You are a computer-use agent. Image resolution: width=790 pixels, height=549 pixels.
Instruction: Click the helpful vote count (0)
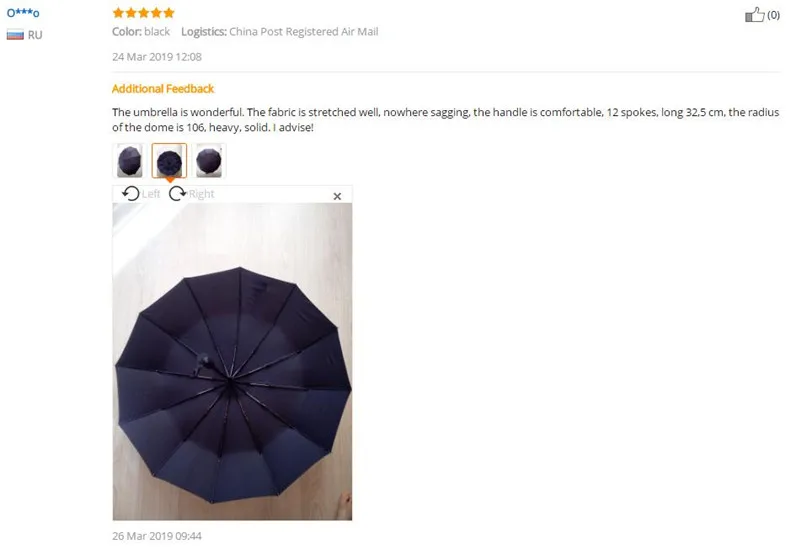773,15
